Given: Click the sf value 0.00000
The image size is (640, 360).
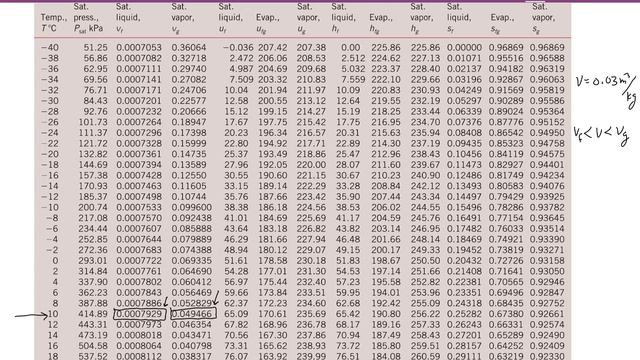Looking at the screenshot, I should tap(464, 48).
